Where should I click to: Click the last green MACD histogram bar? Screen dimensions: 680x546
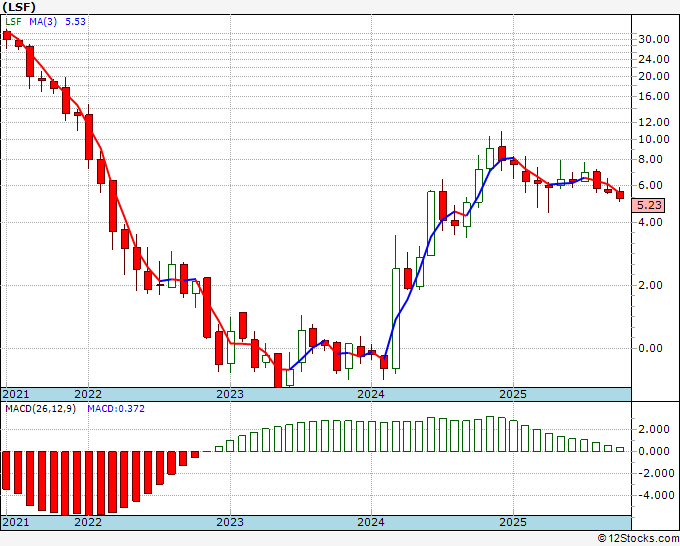coord(620,449)
